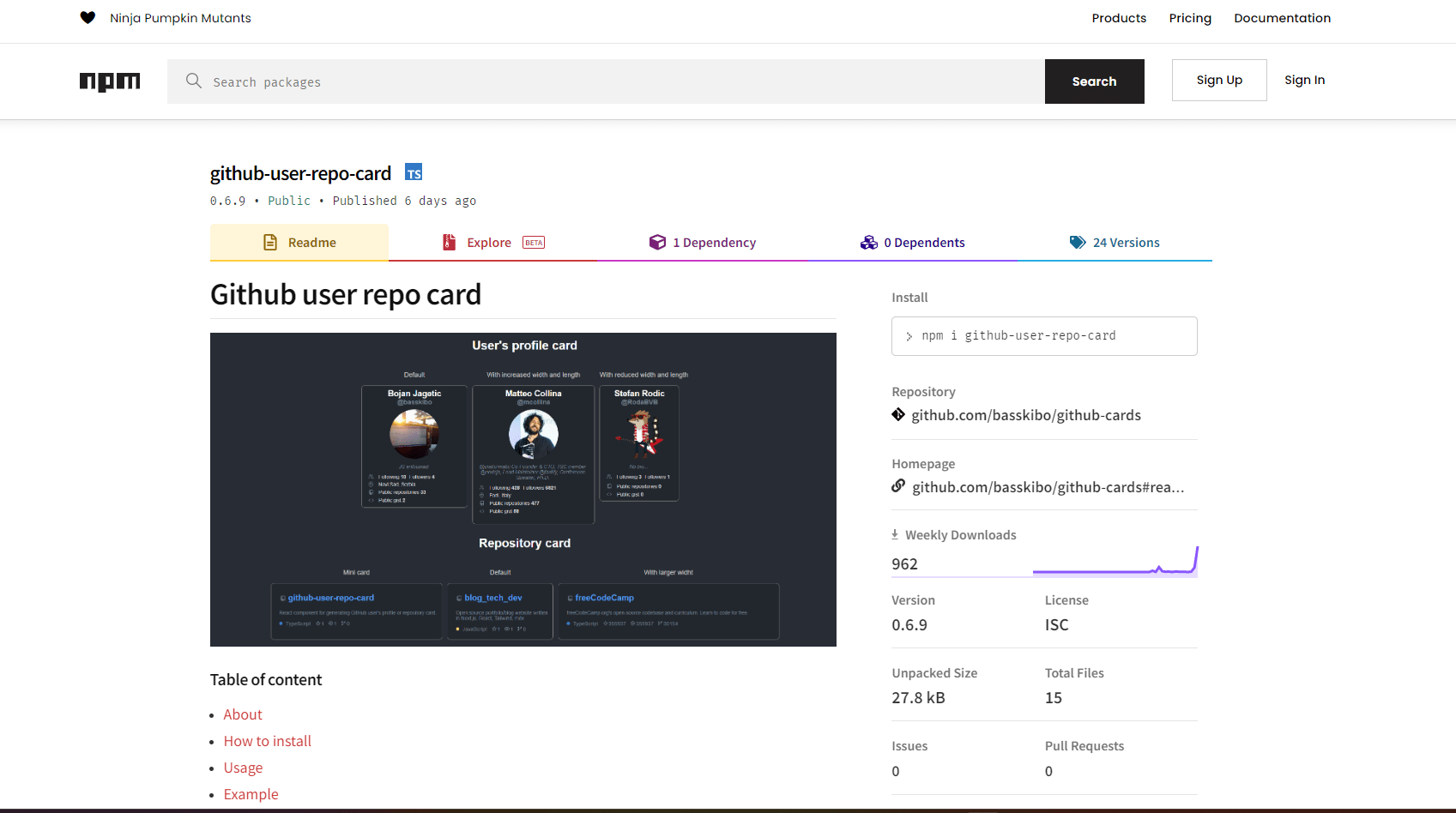Viewport: 1456px width, 813px height.
Task: Click the Pull Requests count 0
Action: (x=1048, y=771)
